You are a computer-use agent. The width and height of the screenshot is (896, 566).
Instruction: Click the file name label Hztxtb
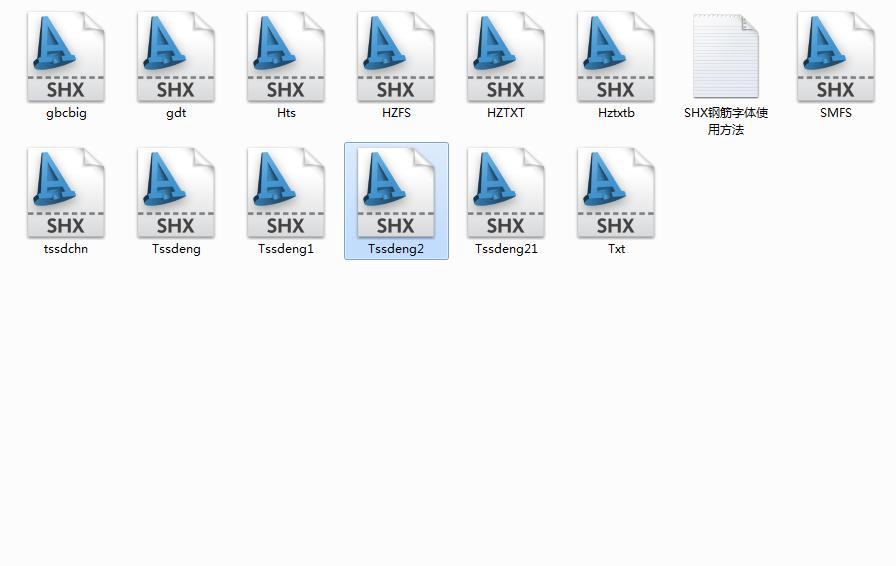[x=616, y=113]
